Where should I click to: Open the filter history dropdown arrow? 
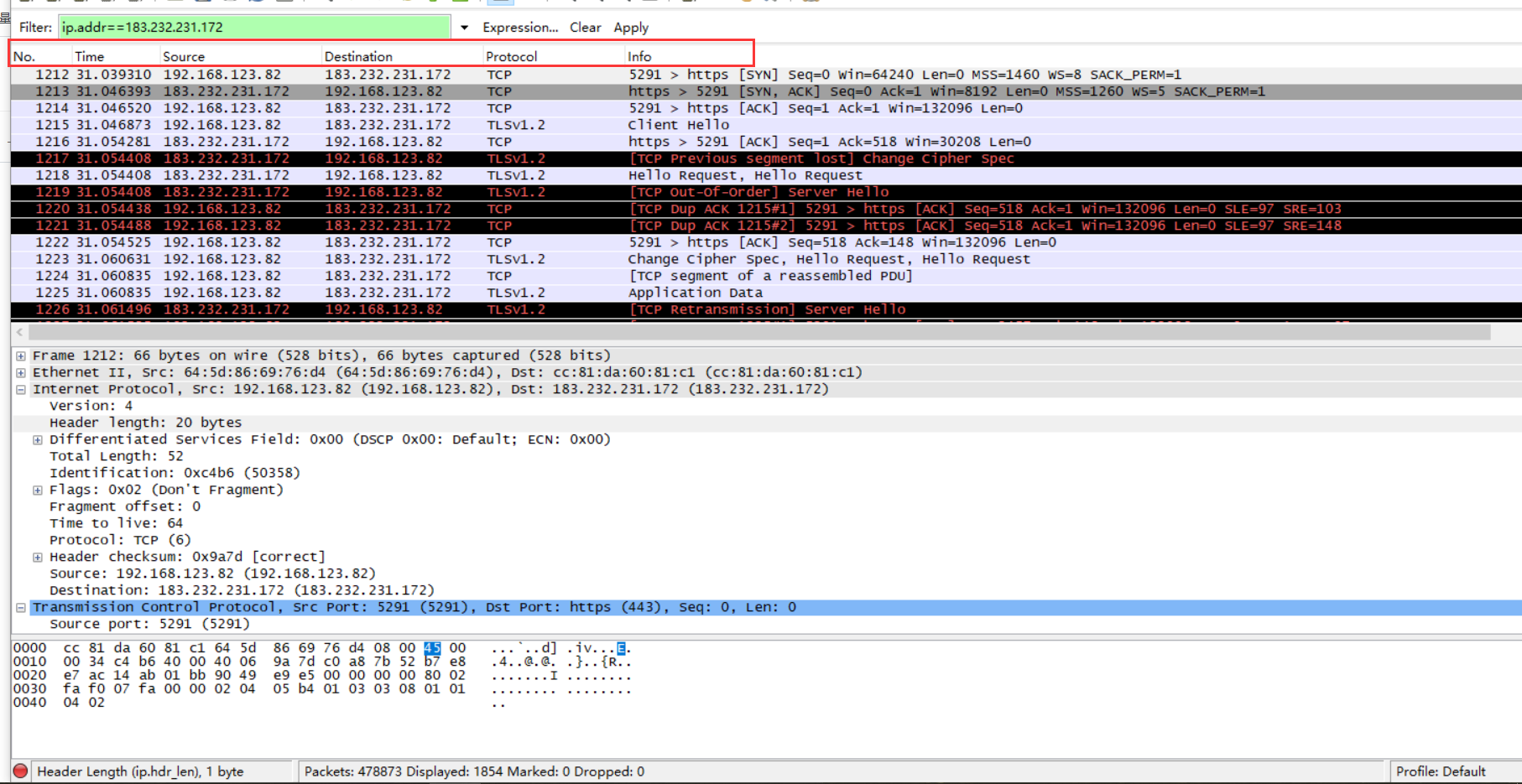point(465,27)
